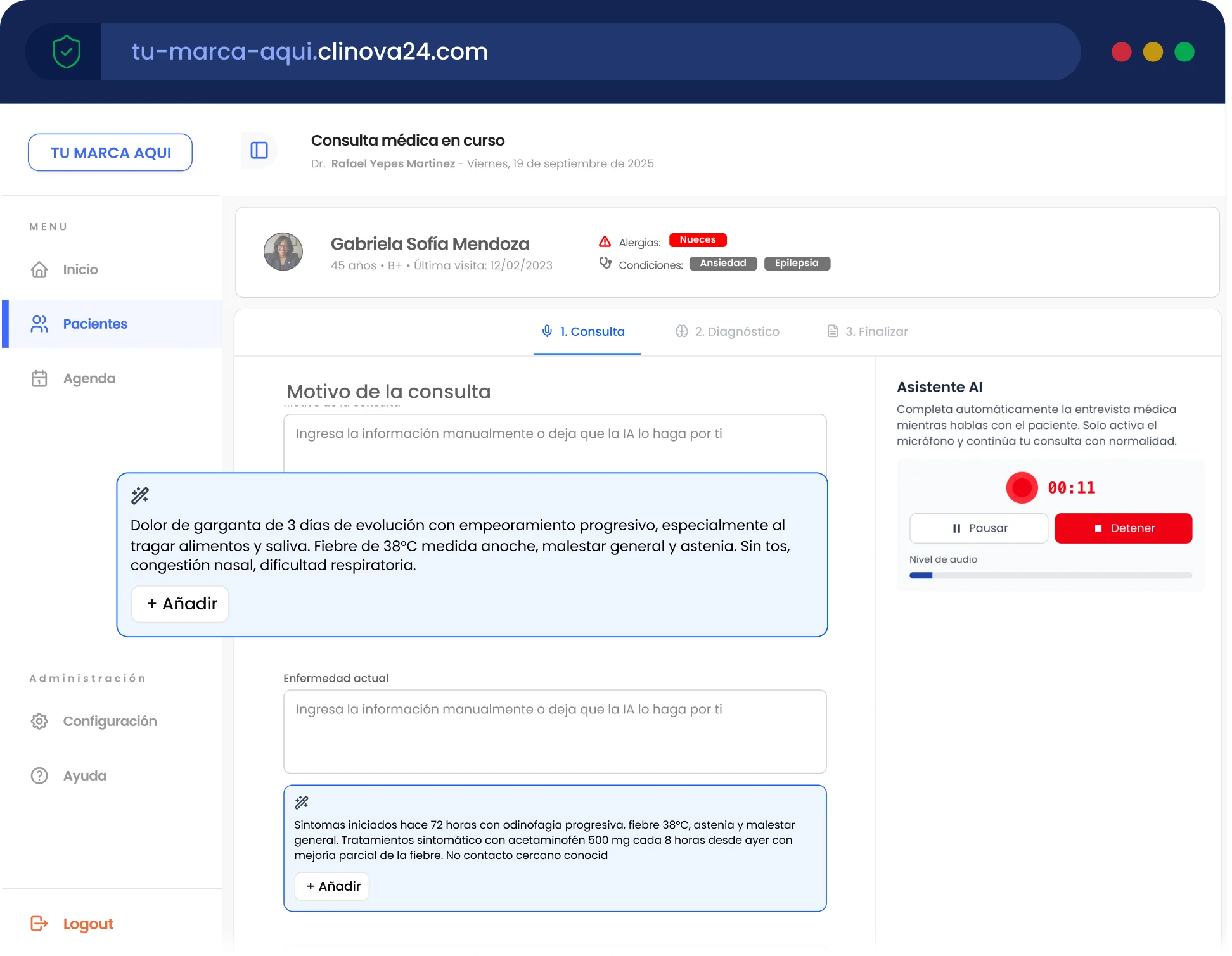1232x956 pixels.
Task: Pause the recording with Pausar
Action: tap(979, 529)
